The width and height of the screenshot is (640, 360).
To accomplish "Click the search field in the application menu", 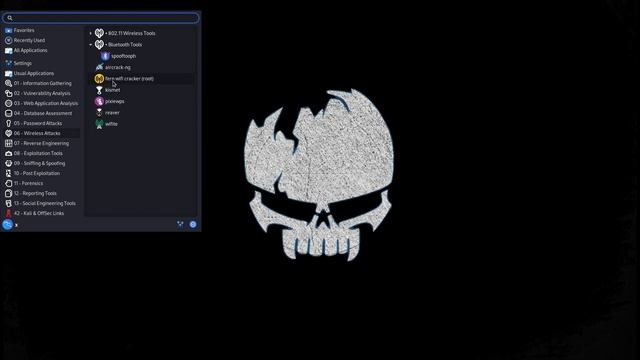I will [x=100, y=18].
